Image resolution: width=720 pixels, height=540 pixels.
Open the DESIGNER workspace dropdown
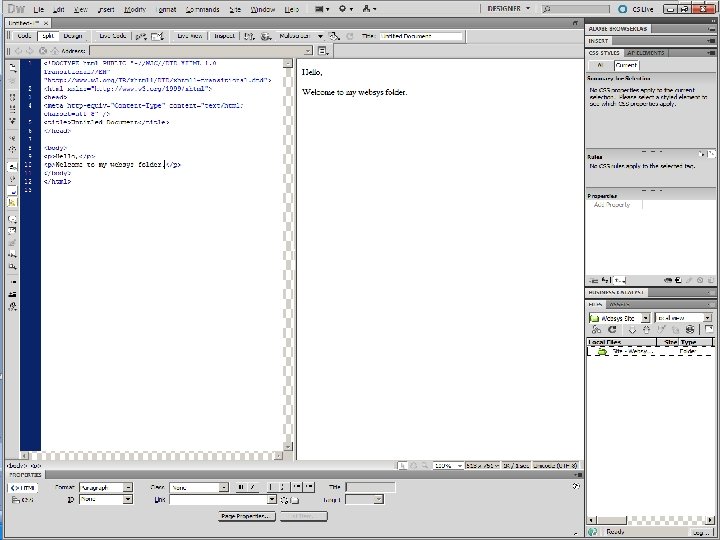coord(508,8)
